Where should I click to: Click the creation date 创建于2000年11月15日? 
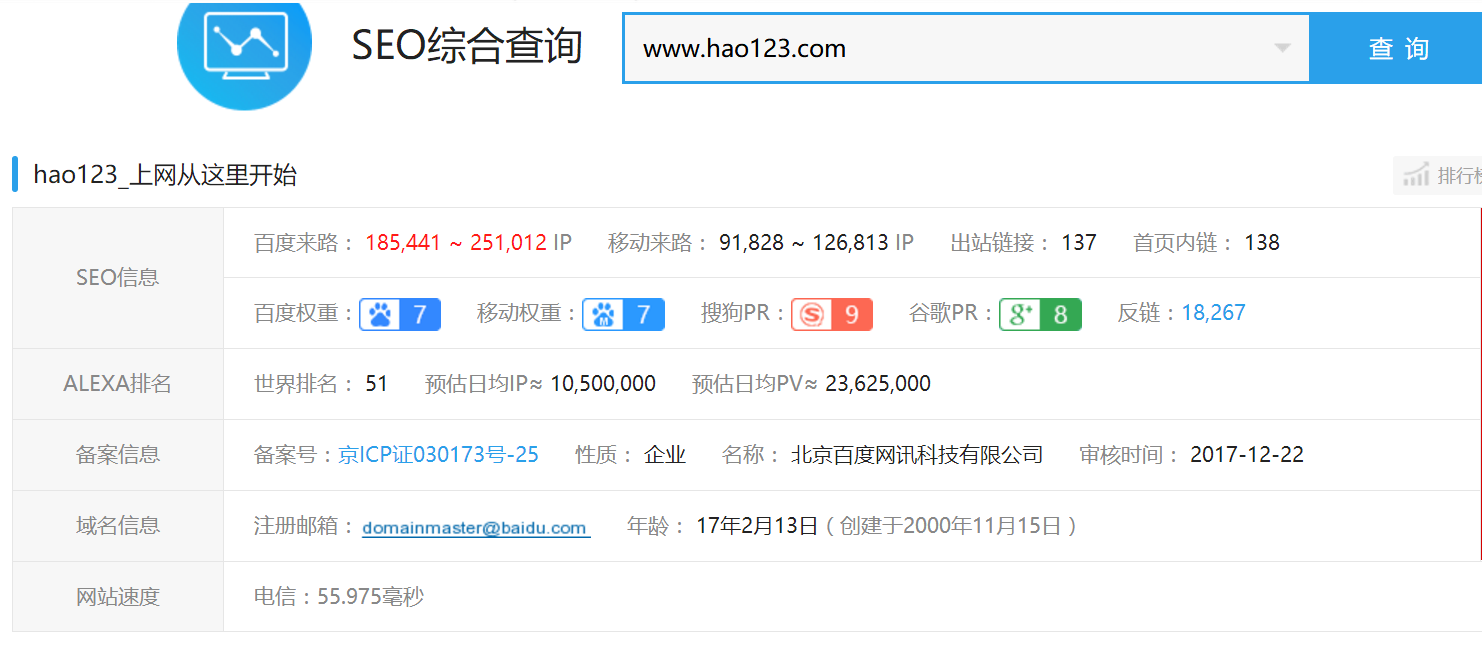click(x=950, y=526)
